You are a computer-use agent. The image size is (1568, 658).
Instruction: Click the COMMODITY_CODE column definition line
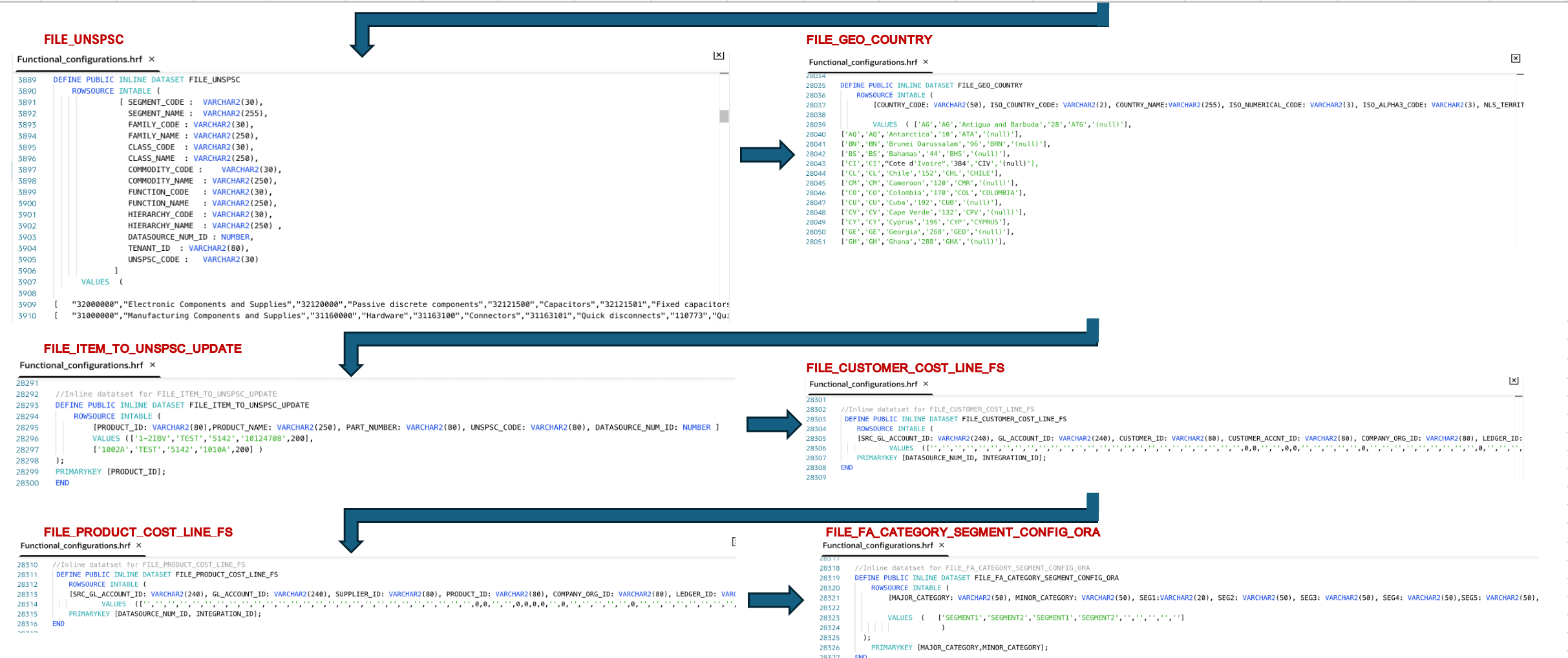(205, 169)
